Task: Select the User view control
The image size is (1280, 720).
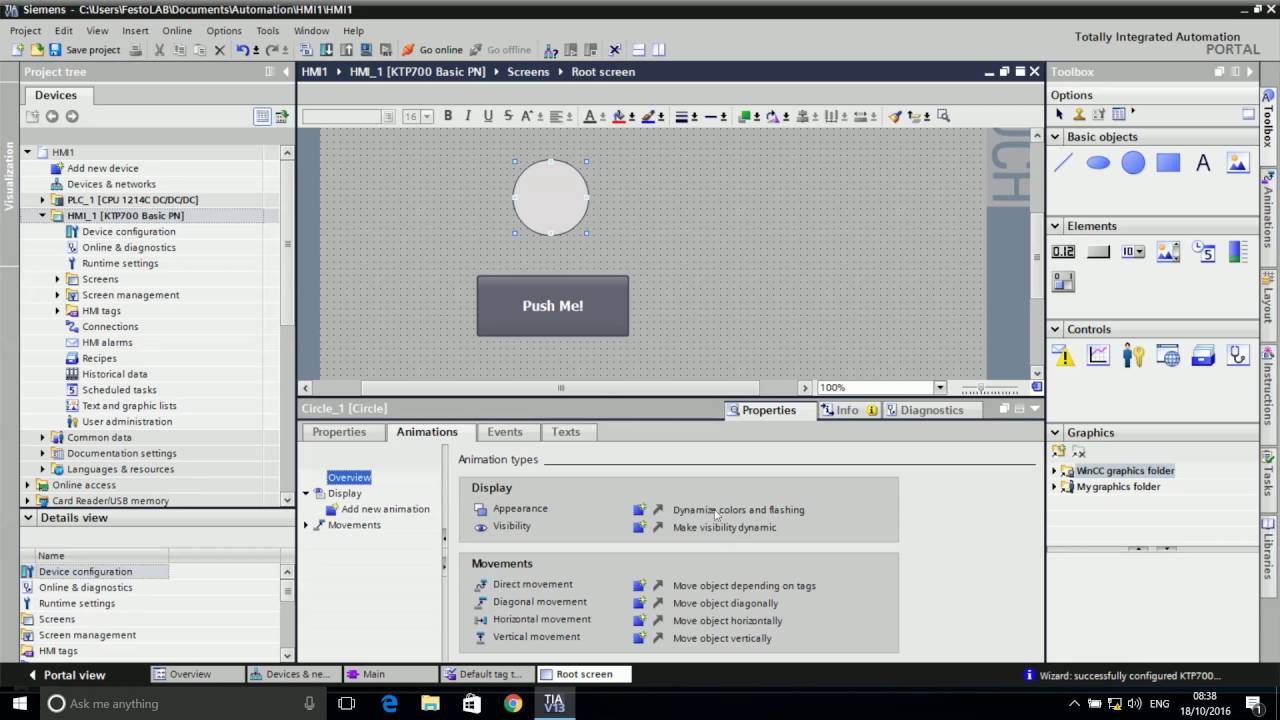Action: pyautogui.click(x=1133, y=355)
